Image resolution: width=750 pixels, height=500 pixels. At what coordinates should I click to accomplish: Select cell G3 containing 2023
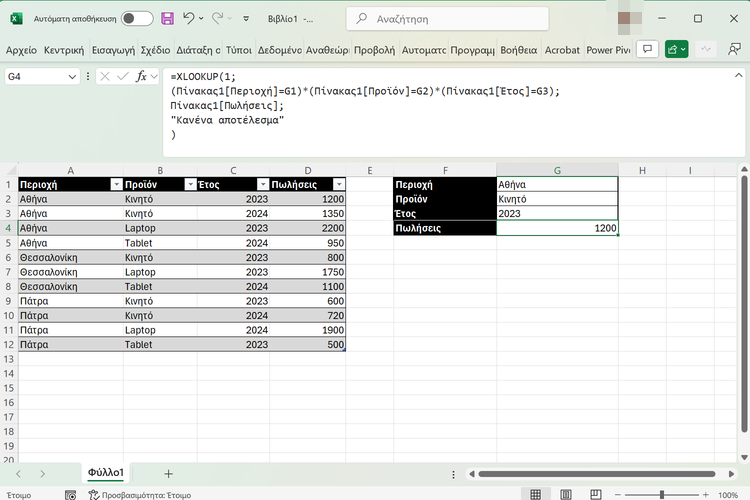coord(557,213)
